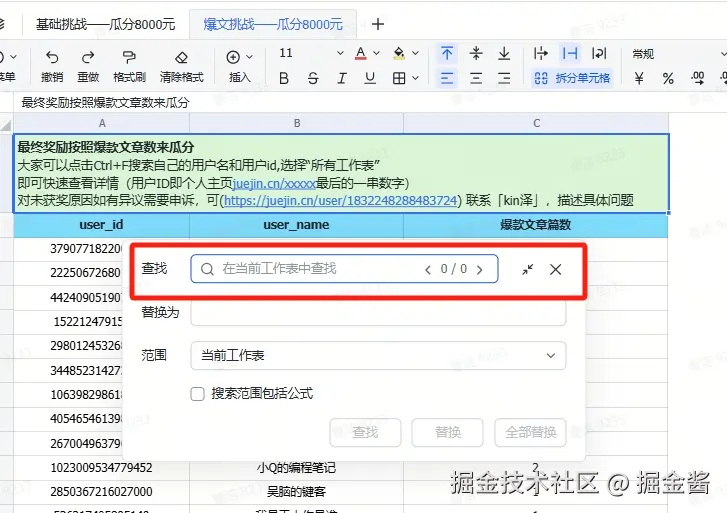
Task: Expand the fill color dropdown arrow
Action: click(415, 53)
